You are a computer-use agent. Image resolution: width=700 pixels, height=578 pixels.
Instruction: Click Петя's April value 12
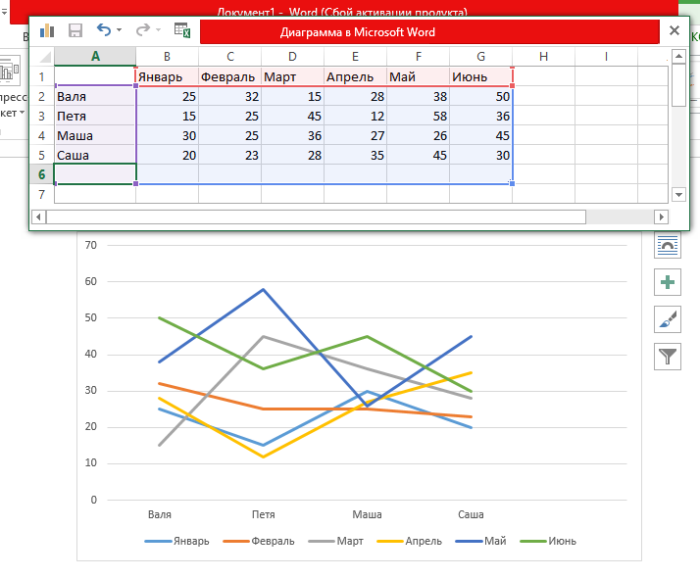[355, 116]
